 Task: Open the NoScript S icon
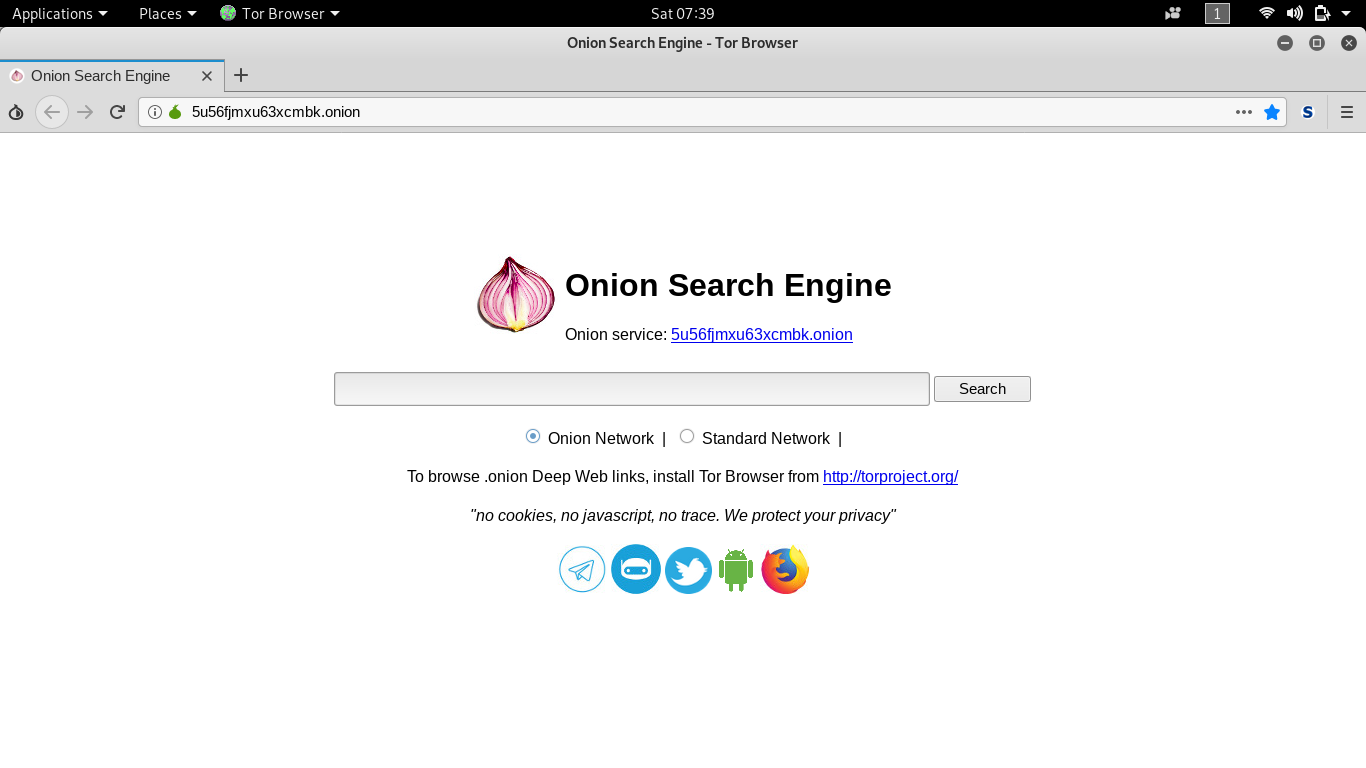click(1307, 112)
